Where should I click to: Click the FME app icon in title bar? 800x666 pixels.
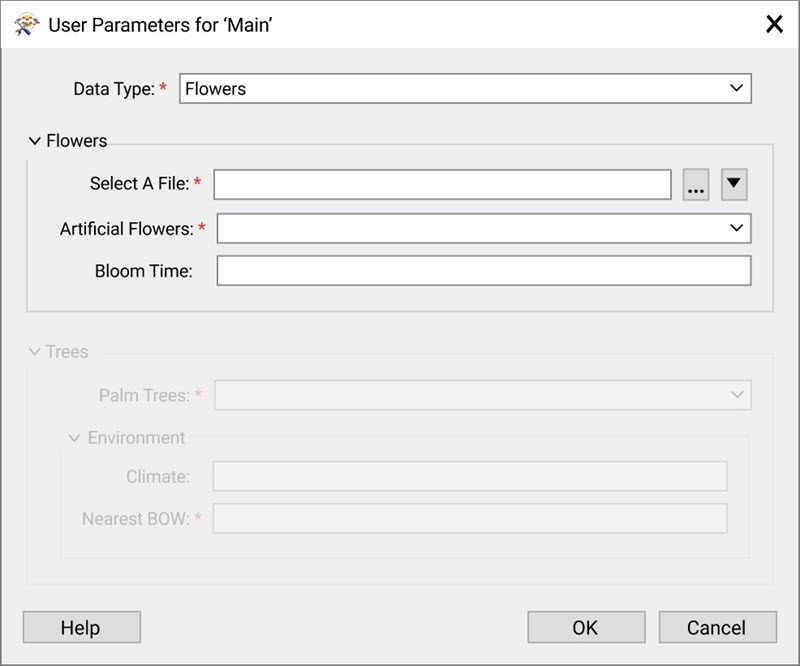point(27,24)
